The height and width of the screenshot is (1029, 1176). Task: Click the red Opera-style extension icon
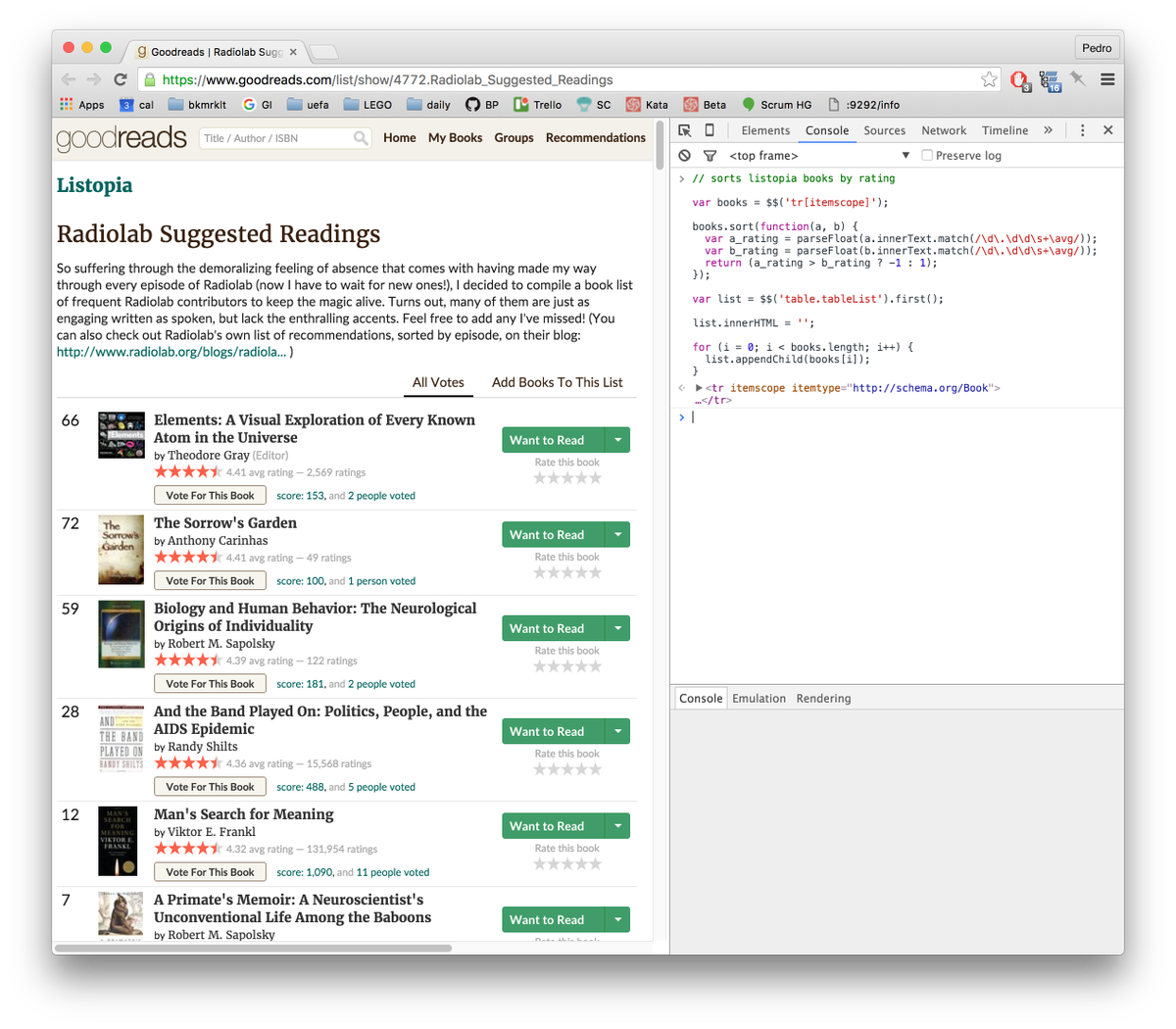(x=1019, y=80)
